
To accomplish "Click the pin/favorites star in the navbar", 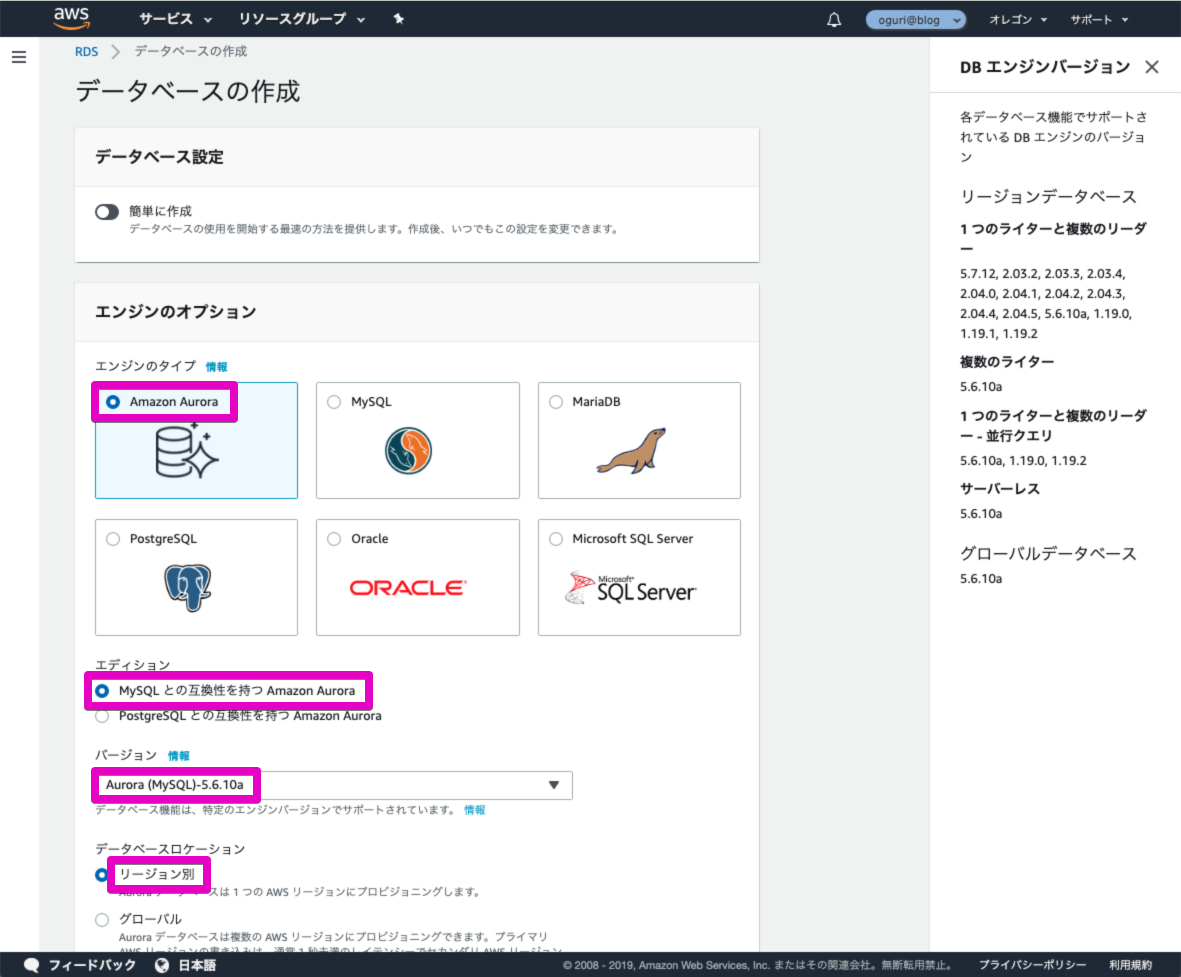I will 398,18.
